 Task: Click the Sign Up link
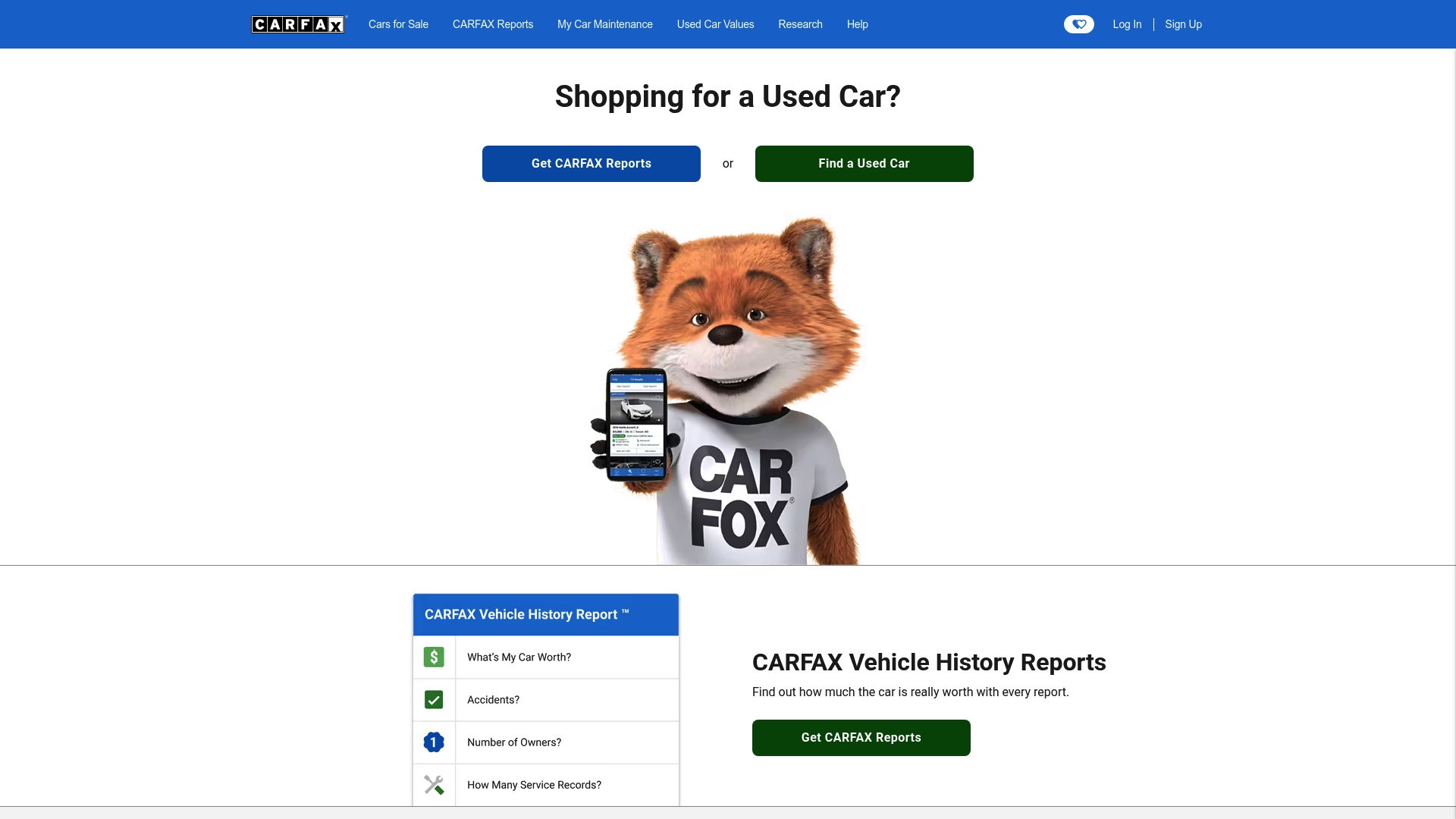tap(1183, 24)
